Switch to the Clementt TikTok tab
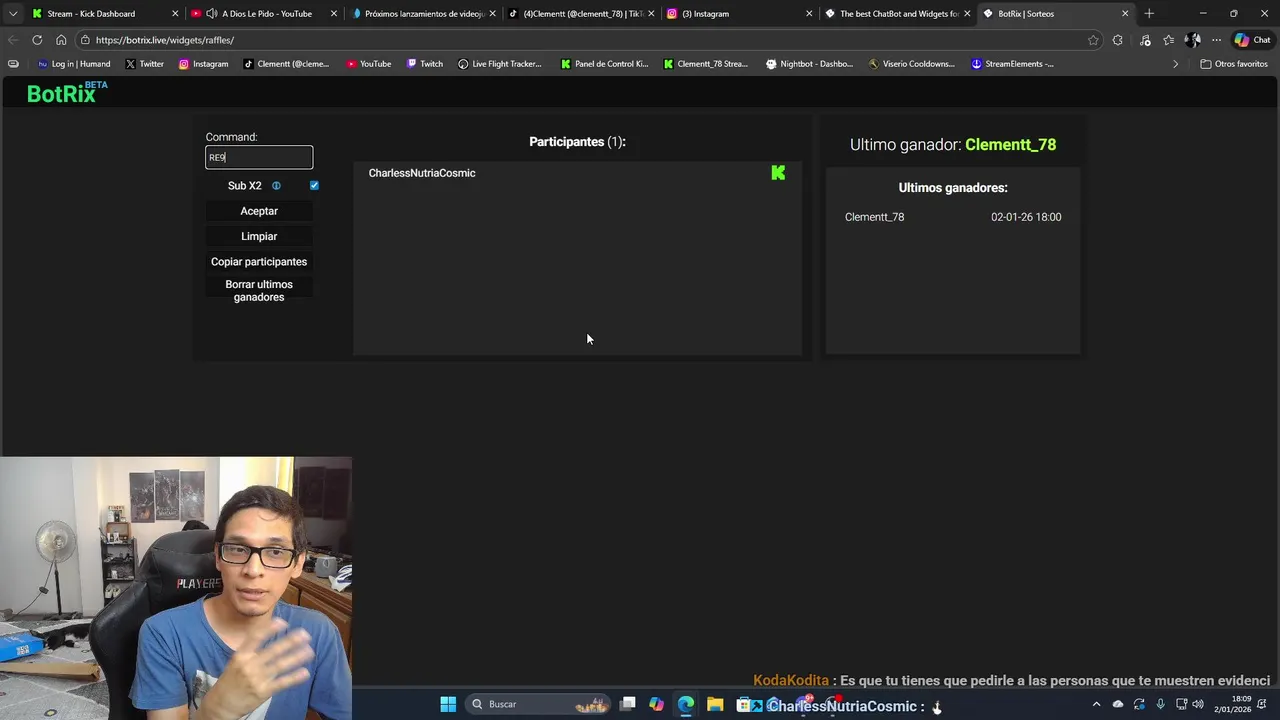Screen dimensions: 1280x720 click(580, 14)
